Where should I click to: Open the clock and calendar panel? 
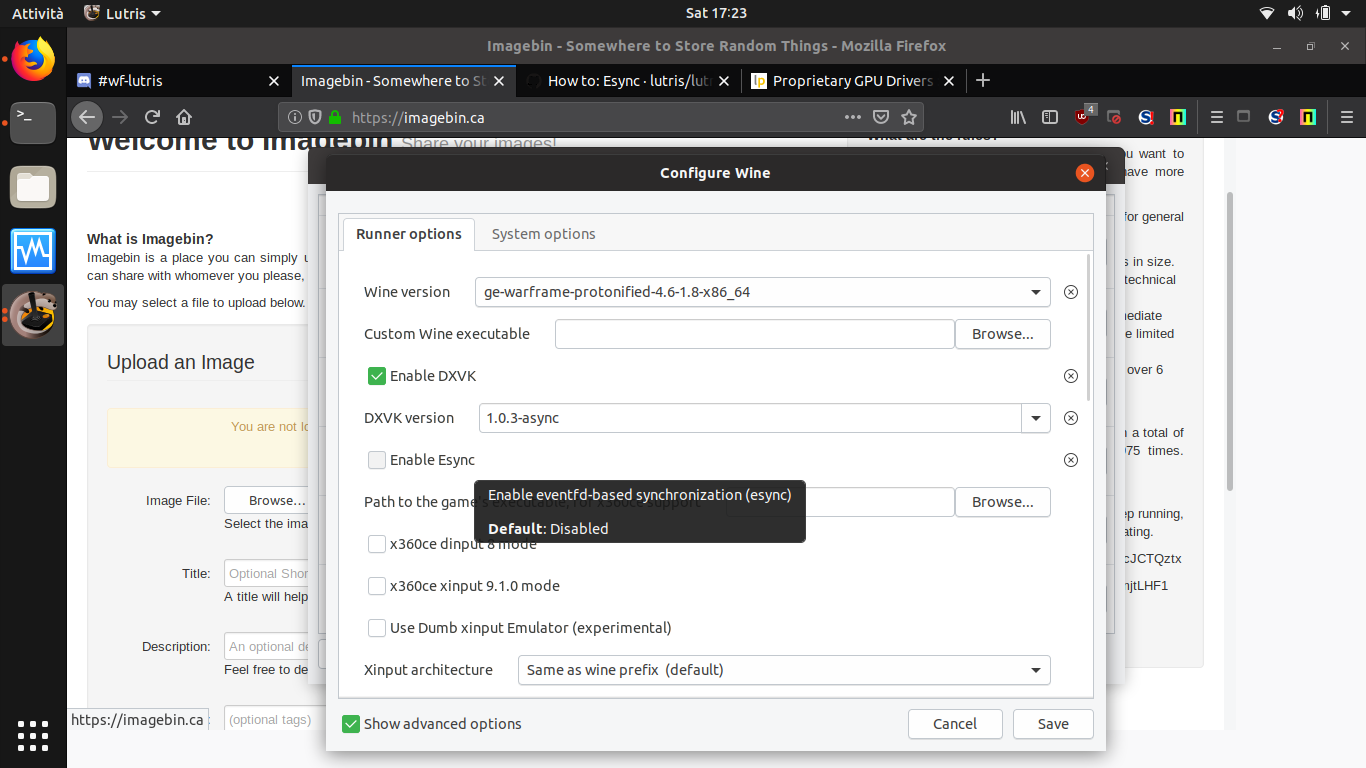click(716, 13)
